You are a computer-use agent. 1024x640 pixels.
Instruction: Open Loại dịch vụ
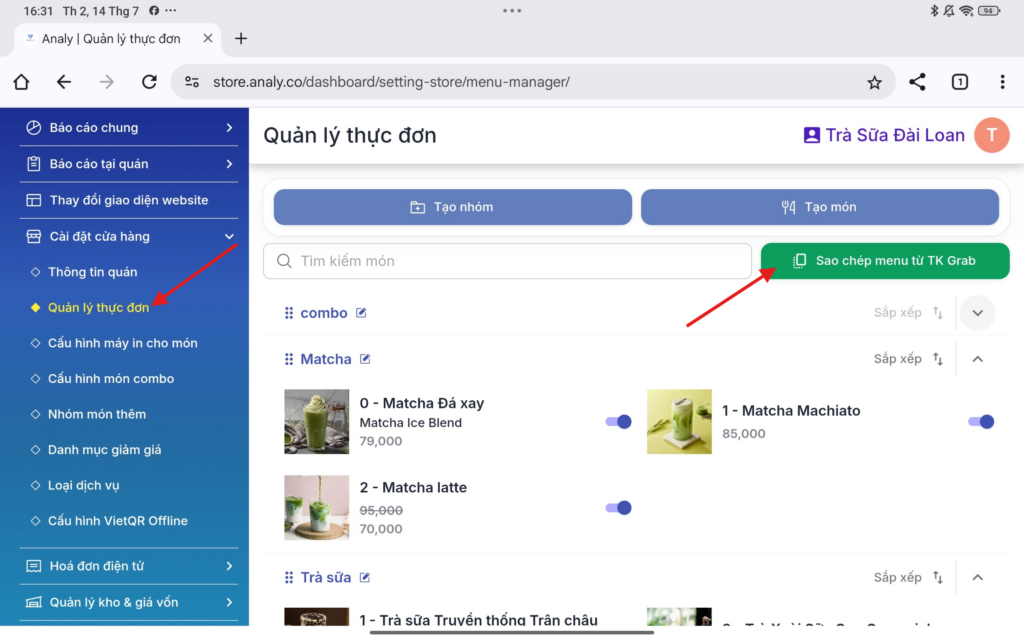84,485
